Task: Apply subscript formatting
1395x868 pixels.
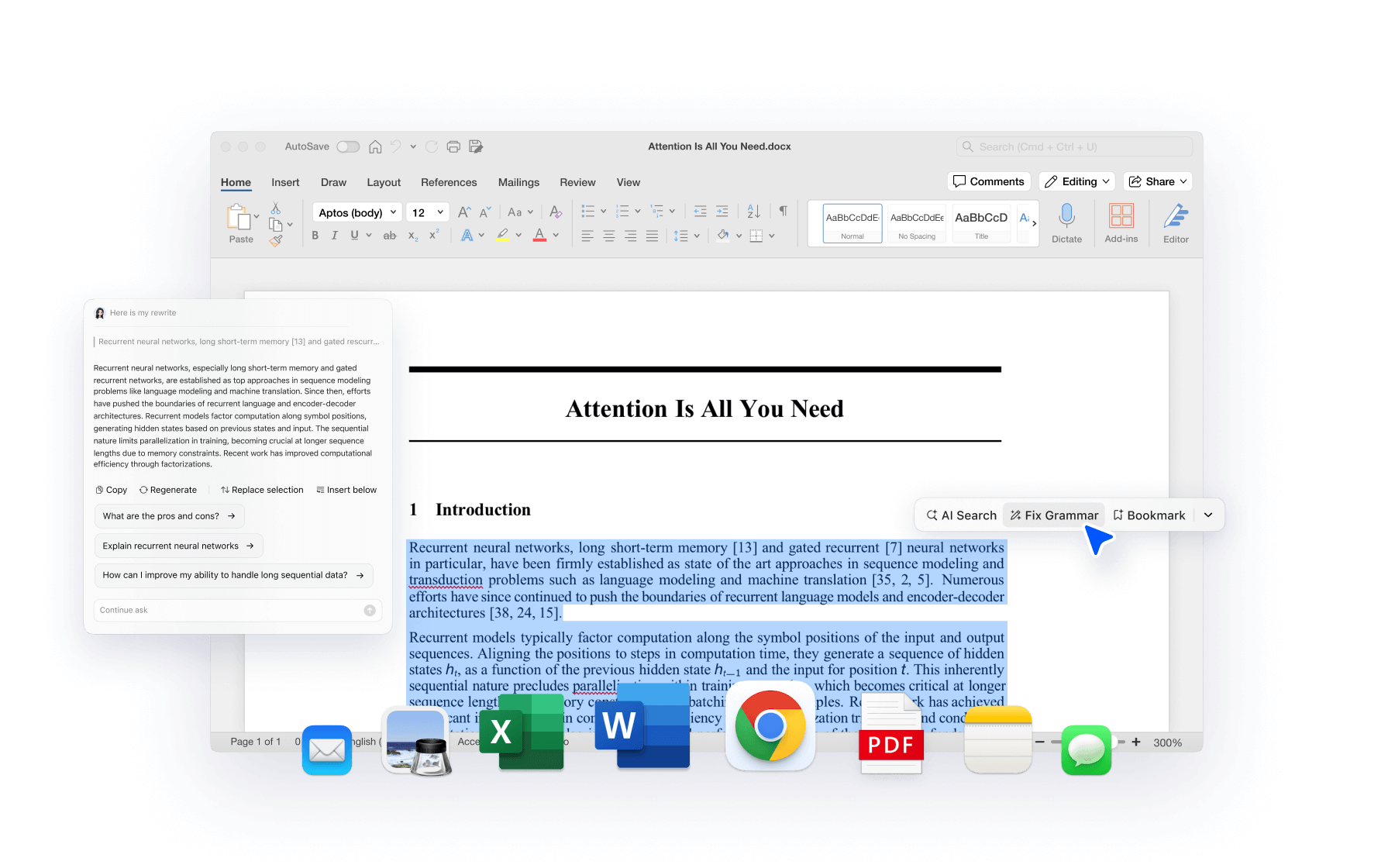Action: [x=413, y=236]
